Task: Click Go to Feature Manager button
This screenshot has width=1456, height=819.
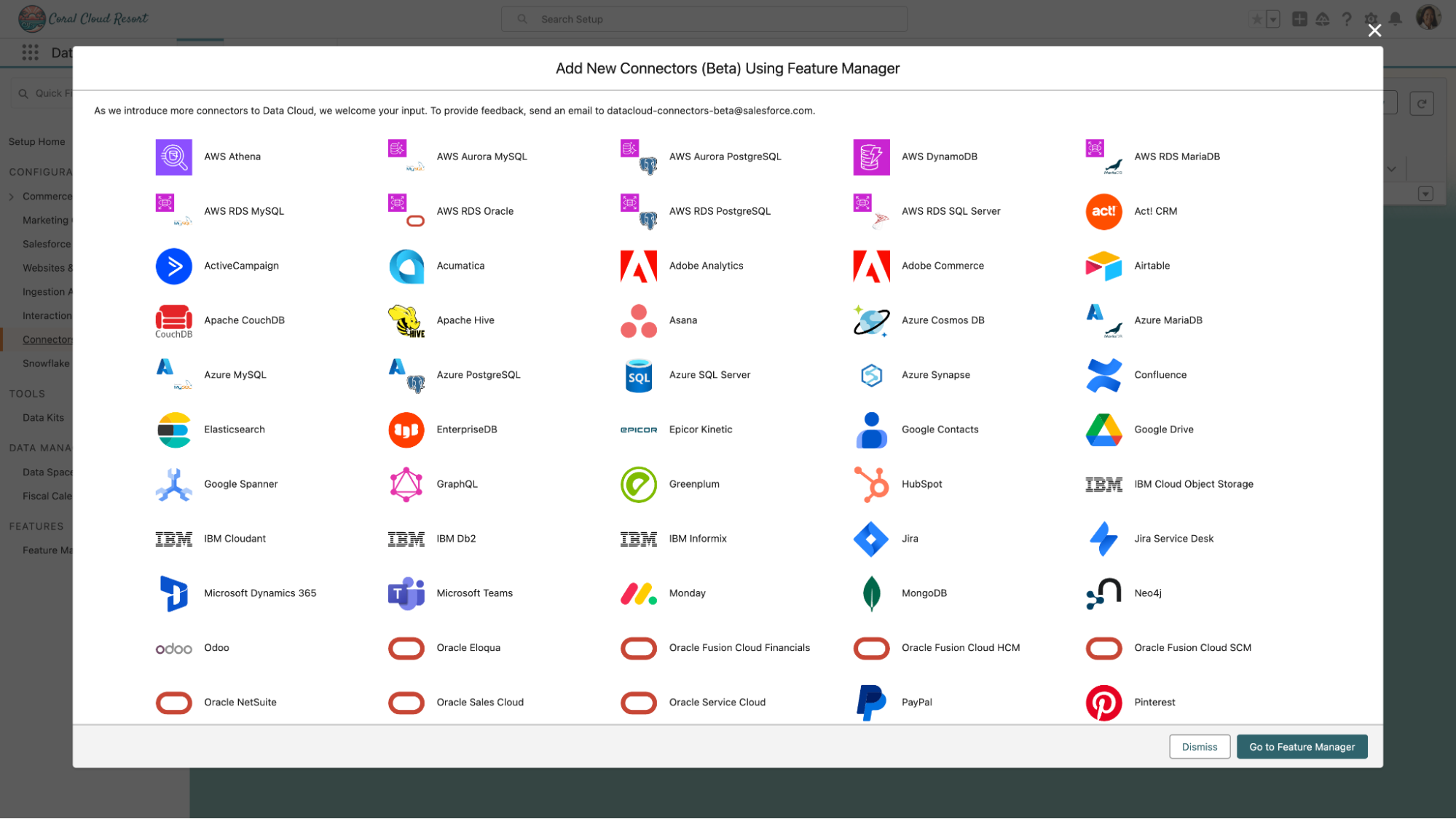Action: (1302, 747)
